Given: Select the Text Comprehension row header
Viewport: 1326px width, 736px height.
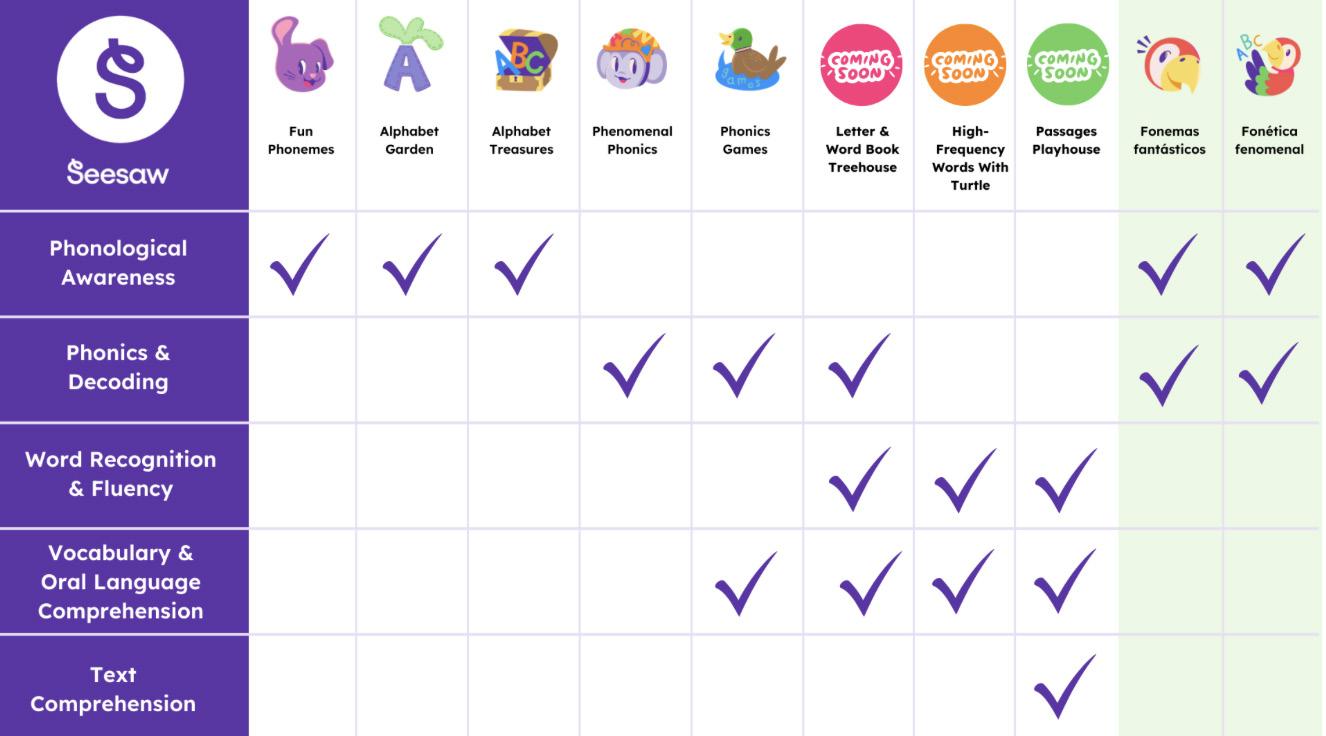Looking at the screenshot, I should pos(113,689).
